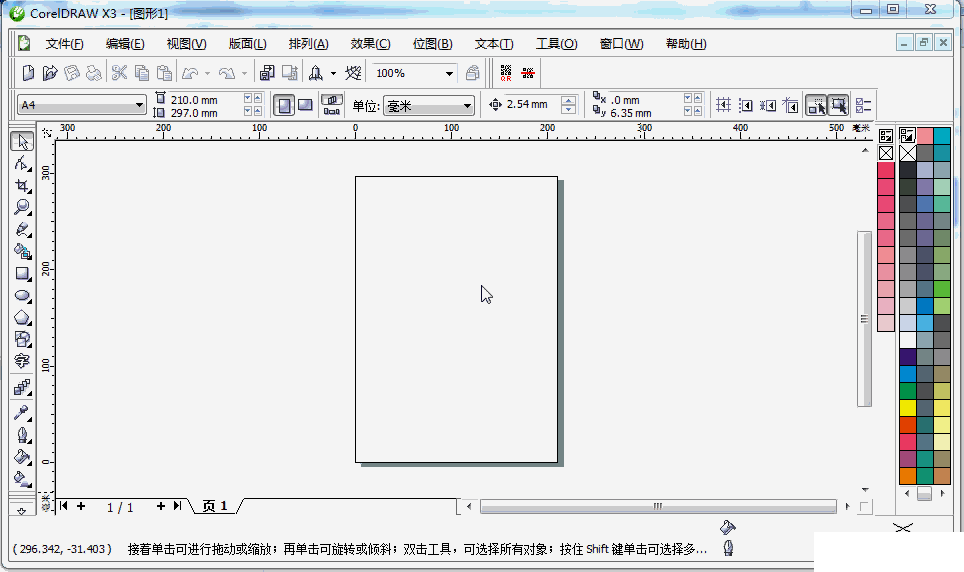Switch to the 页 1 page tab
This screenshot has width=964, height=572.
tap(215, 506)
